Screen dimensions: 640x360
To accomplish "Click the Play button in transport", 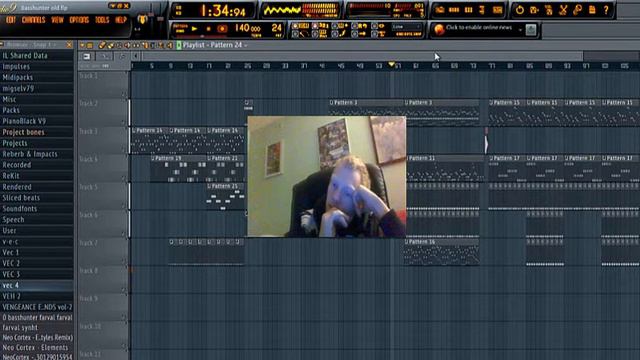I will pos(195,29).
